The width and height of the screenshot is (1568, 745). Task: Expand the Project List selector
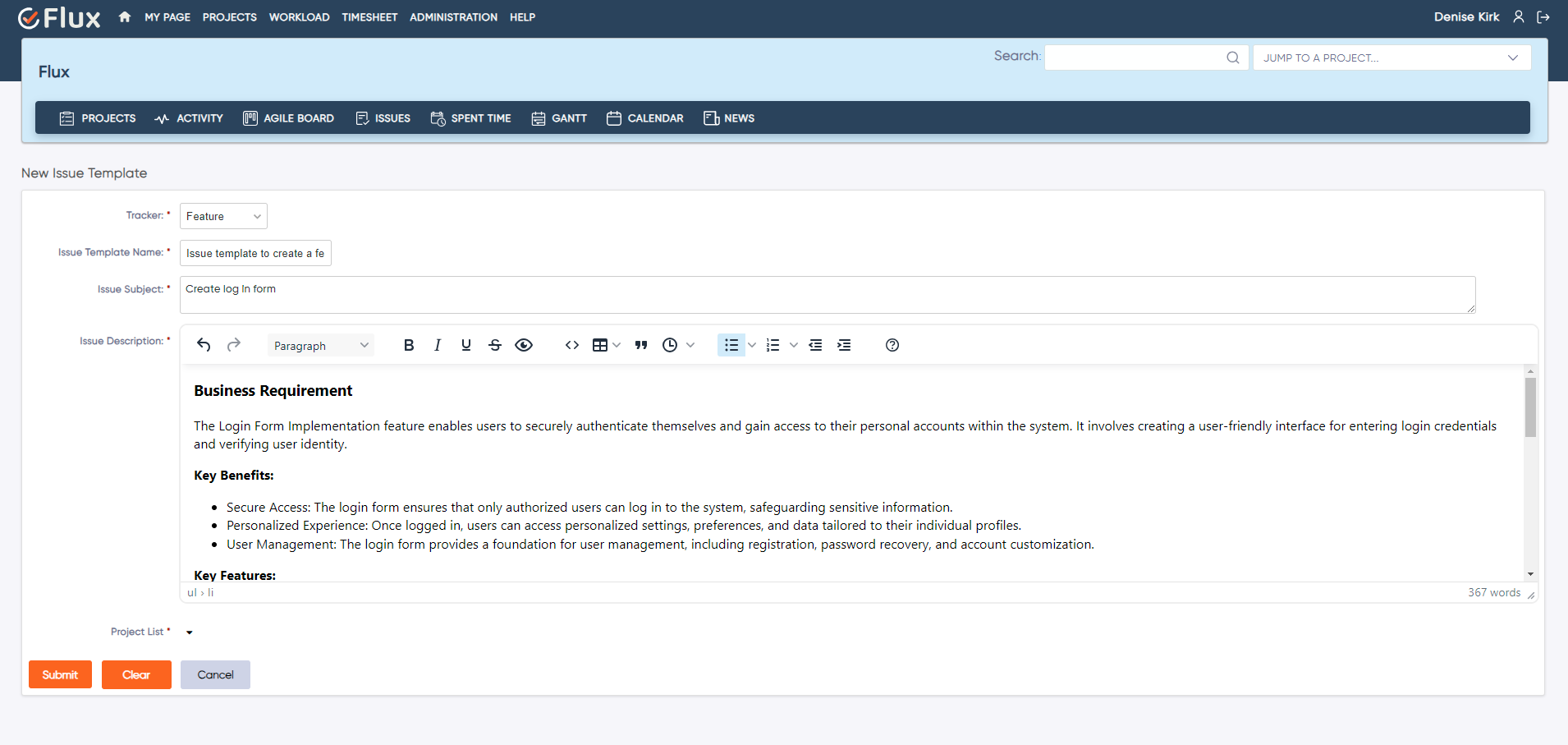click(188, 632)
